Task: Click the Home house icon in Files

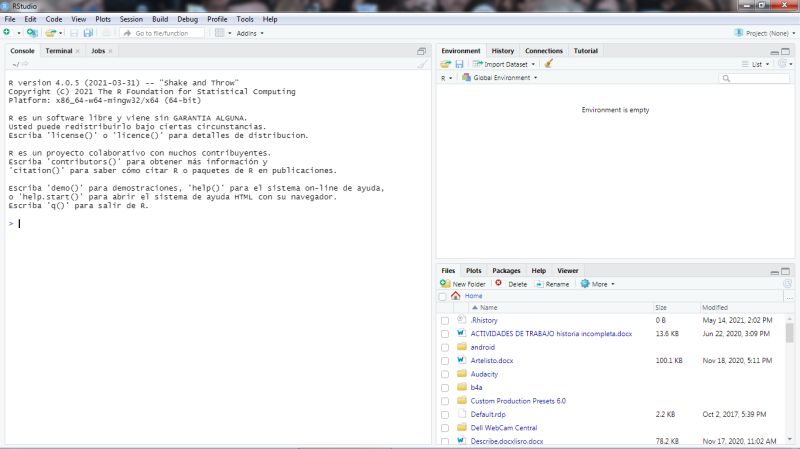Action: (x=456, y=295)
